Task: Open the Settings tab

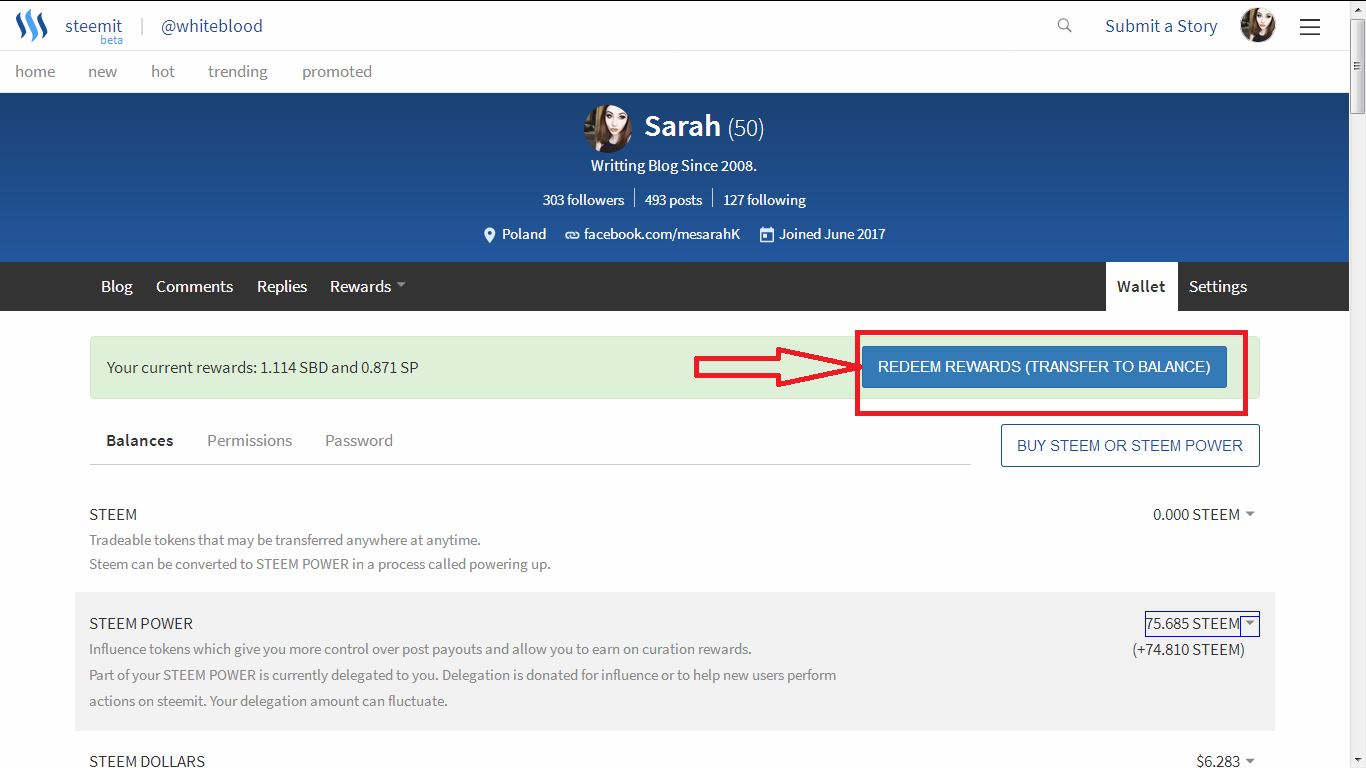Action: pyautogui.click(x=1218, y=286)
